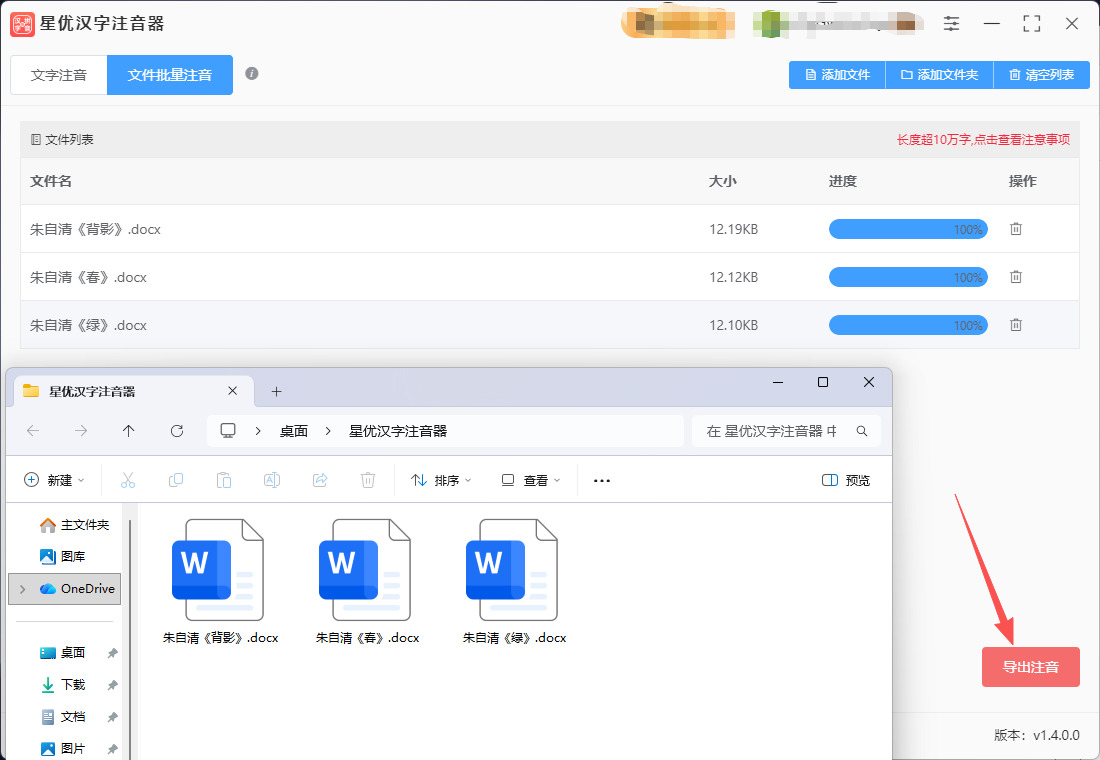Click trash icon for 朱自清《春》.docx
The height and width of the screenshot is (760, 1100).
click(x=1016, y=277)
